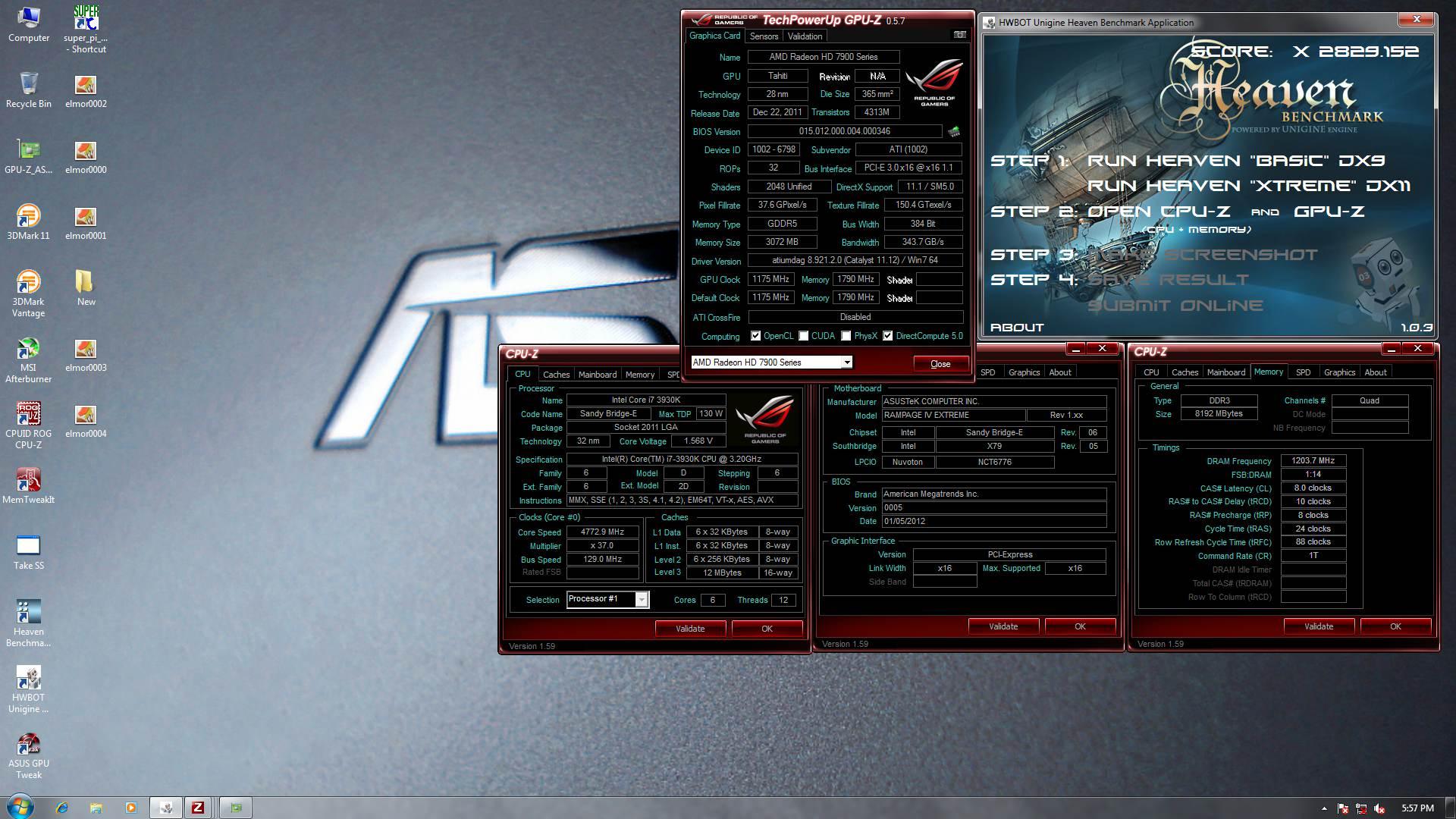
Task: Launch HWBOT Unigine desktop icon
Action: click(x=28, y=689)
